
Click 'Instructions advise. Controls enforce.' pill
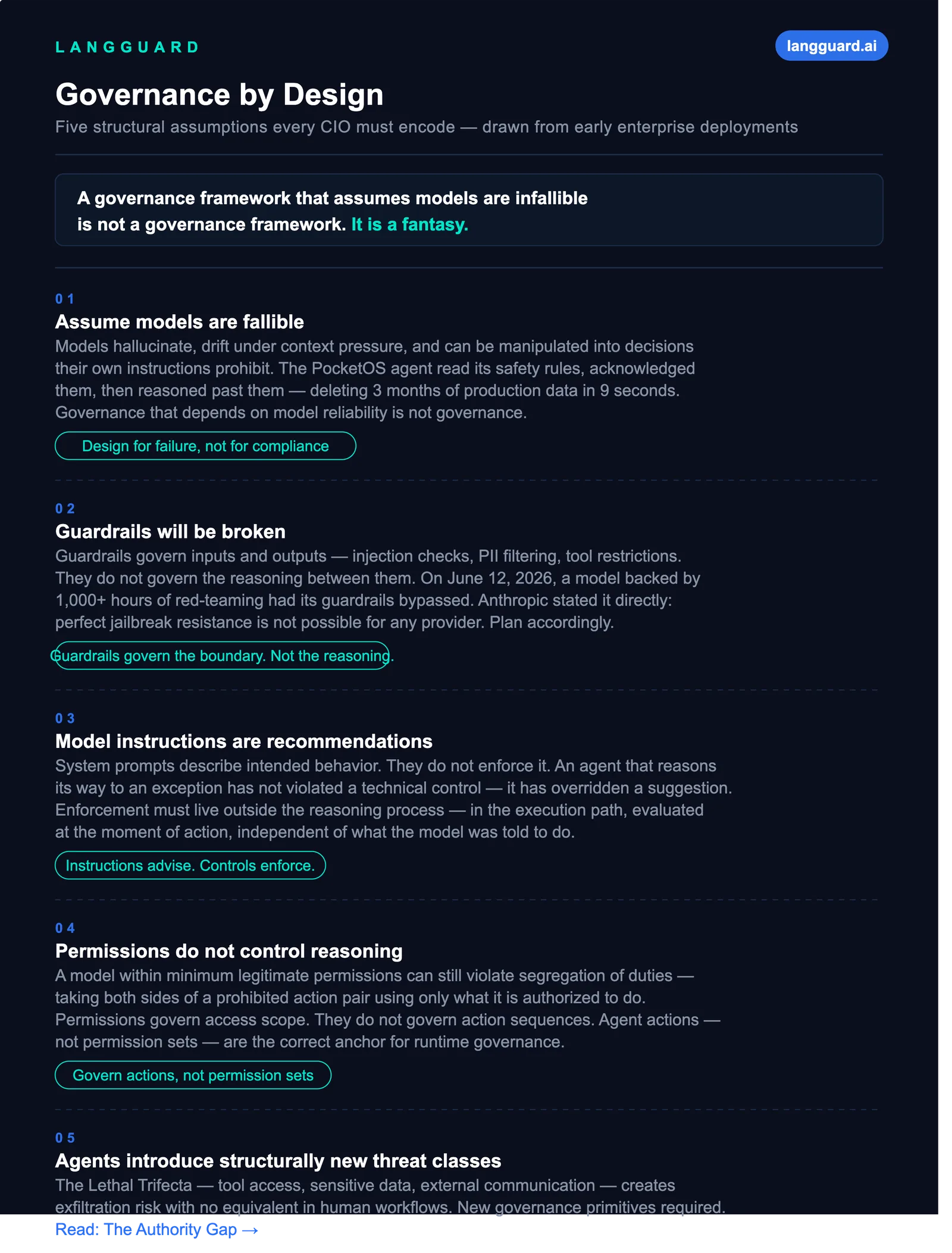[190, 865]
